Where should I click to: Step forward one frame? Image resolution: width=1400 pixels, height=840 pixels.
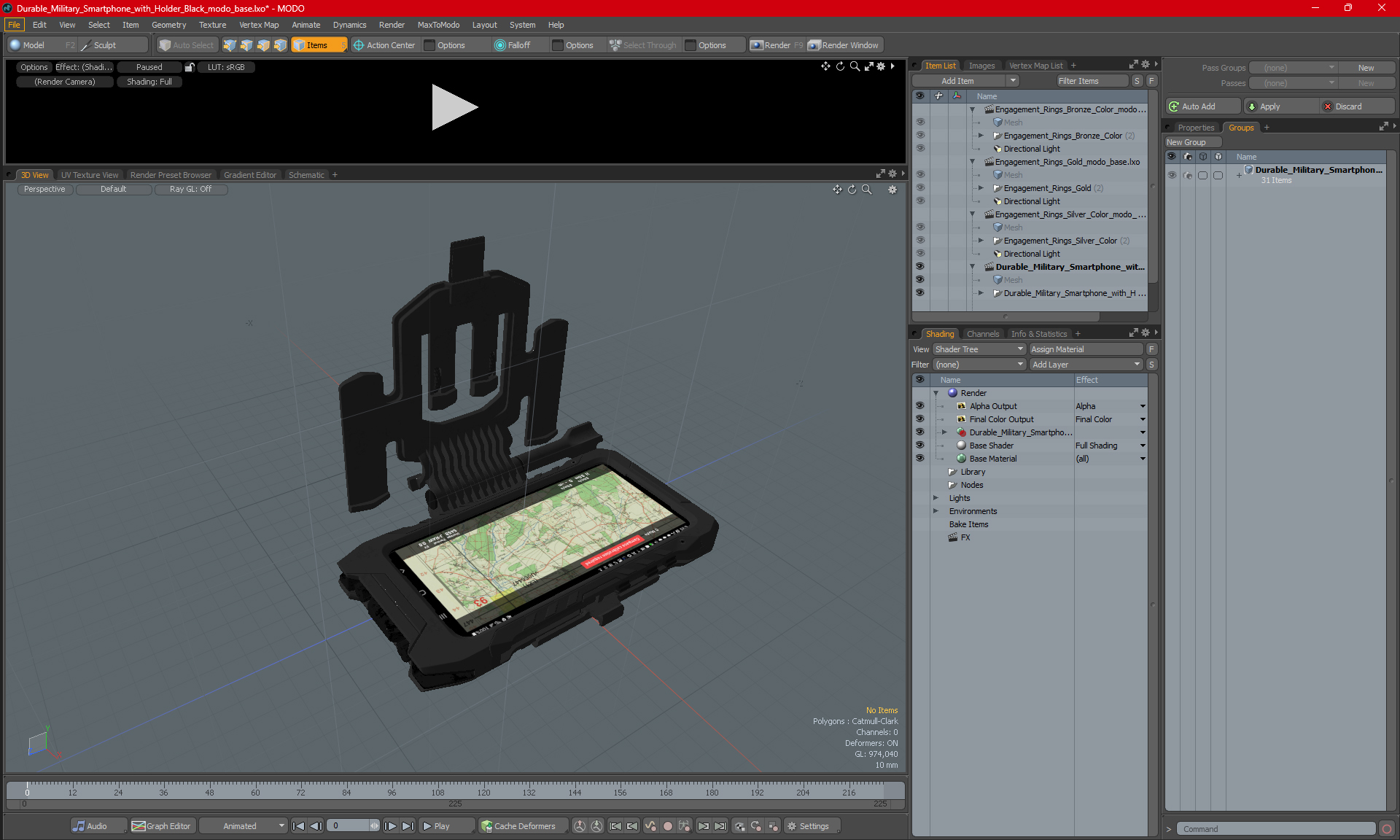391,826
